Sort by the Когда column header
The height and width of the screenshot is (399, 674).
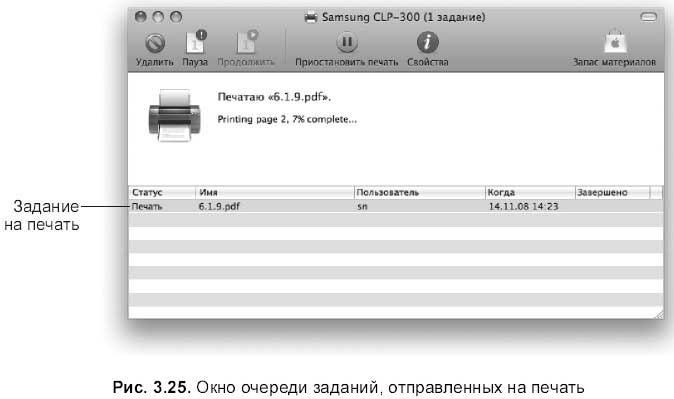[530, 192]
